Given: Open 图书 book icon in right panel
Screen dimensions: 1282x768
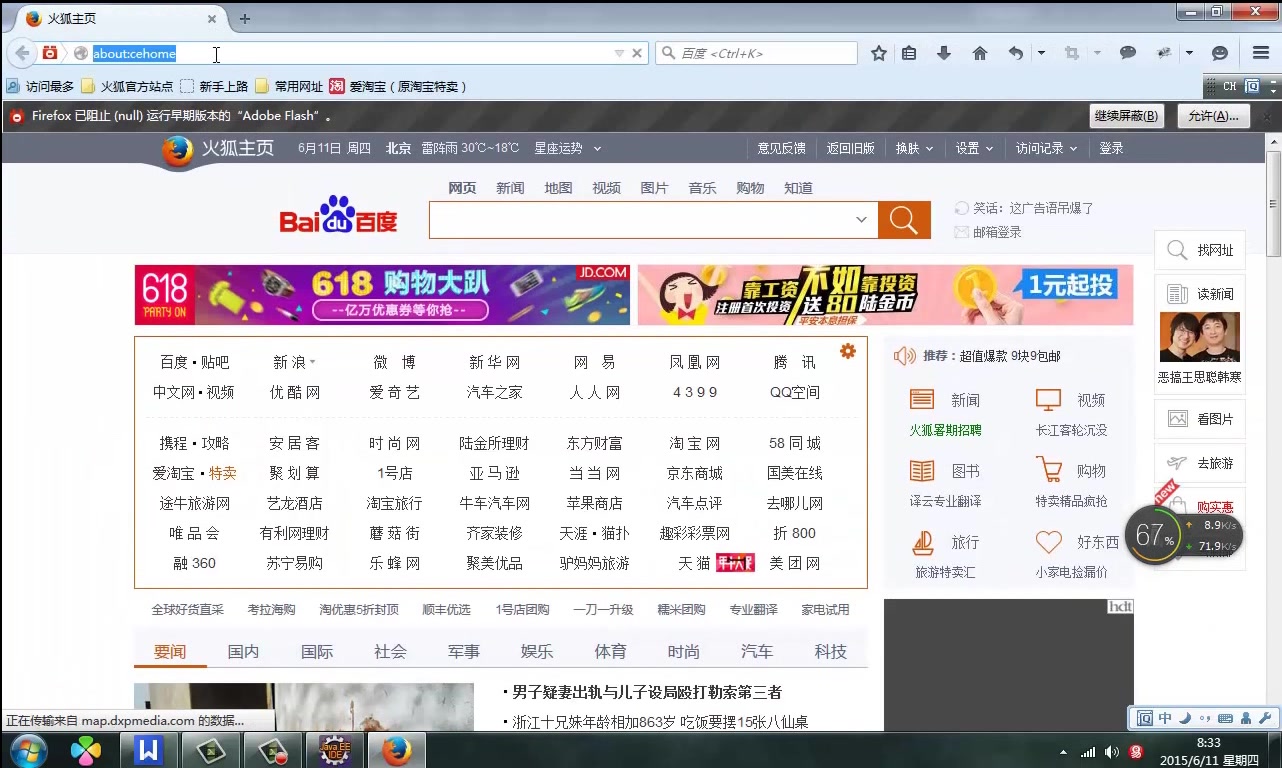Looking at the screenshot, I should coord(922,471).
